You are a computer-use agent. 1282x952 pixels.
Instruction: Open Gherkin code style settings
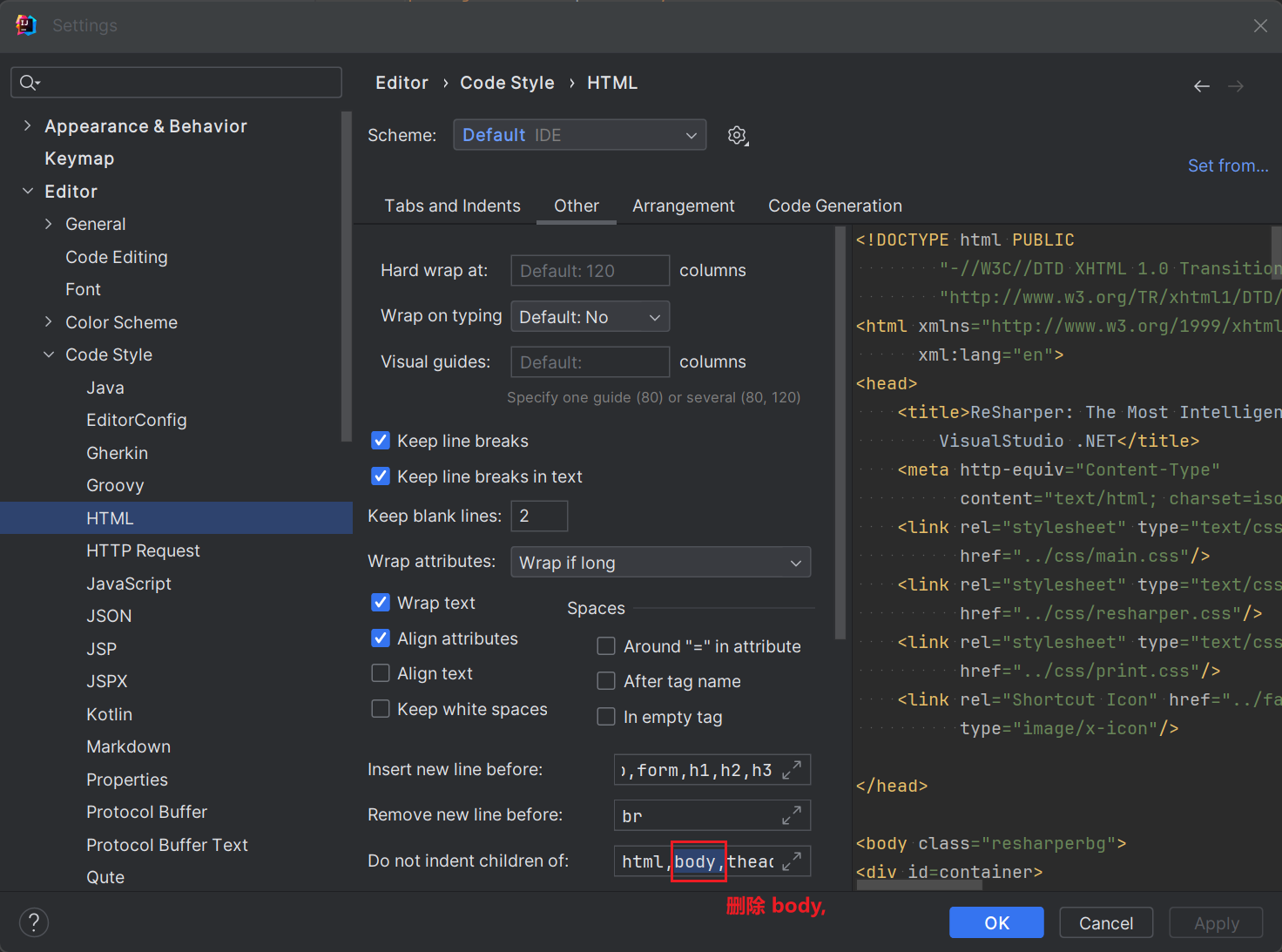117,453
